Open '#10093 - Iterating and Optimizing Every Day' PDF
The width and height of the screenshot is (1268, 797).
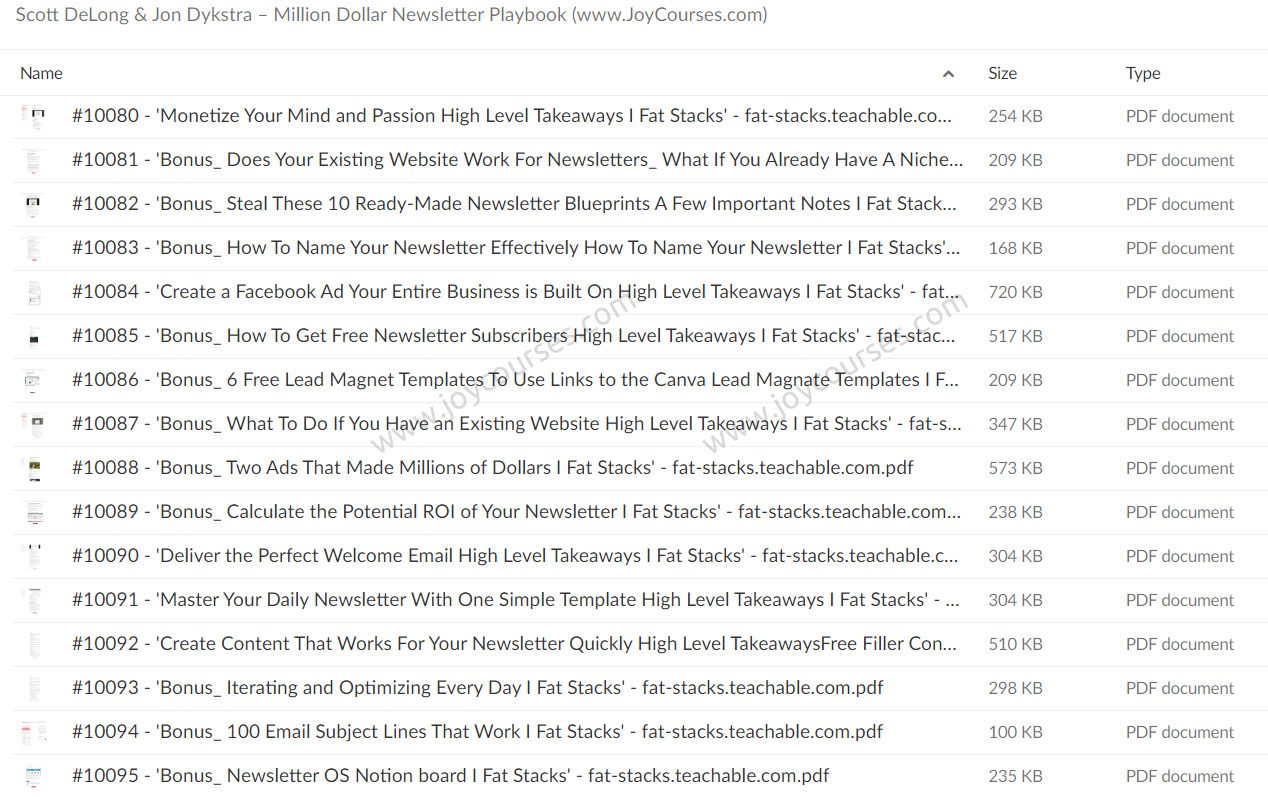click(478, 688)
